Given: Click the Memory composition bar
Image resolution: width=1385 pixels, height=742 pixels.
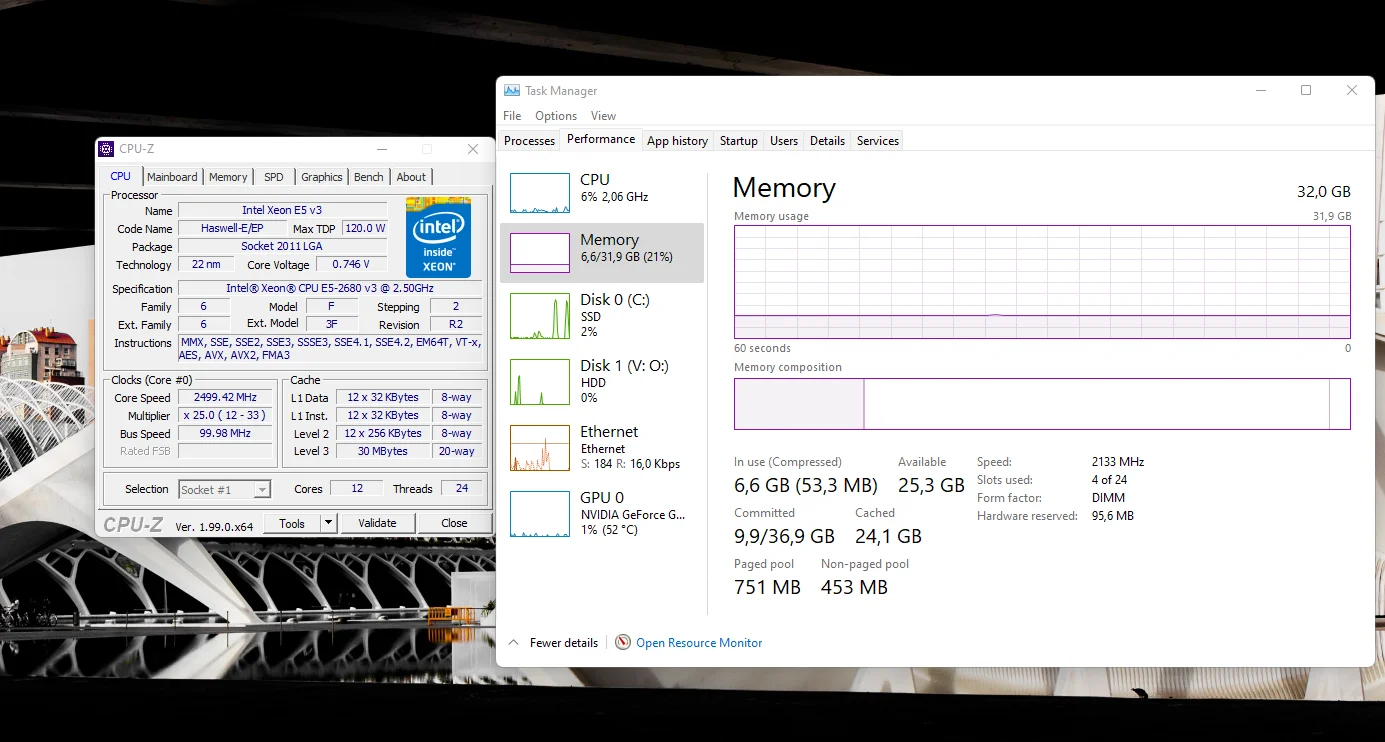Looking at the screenshot, I should (1042, 404).
